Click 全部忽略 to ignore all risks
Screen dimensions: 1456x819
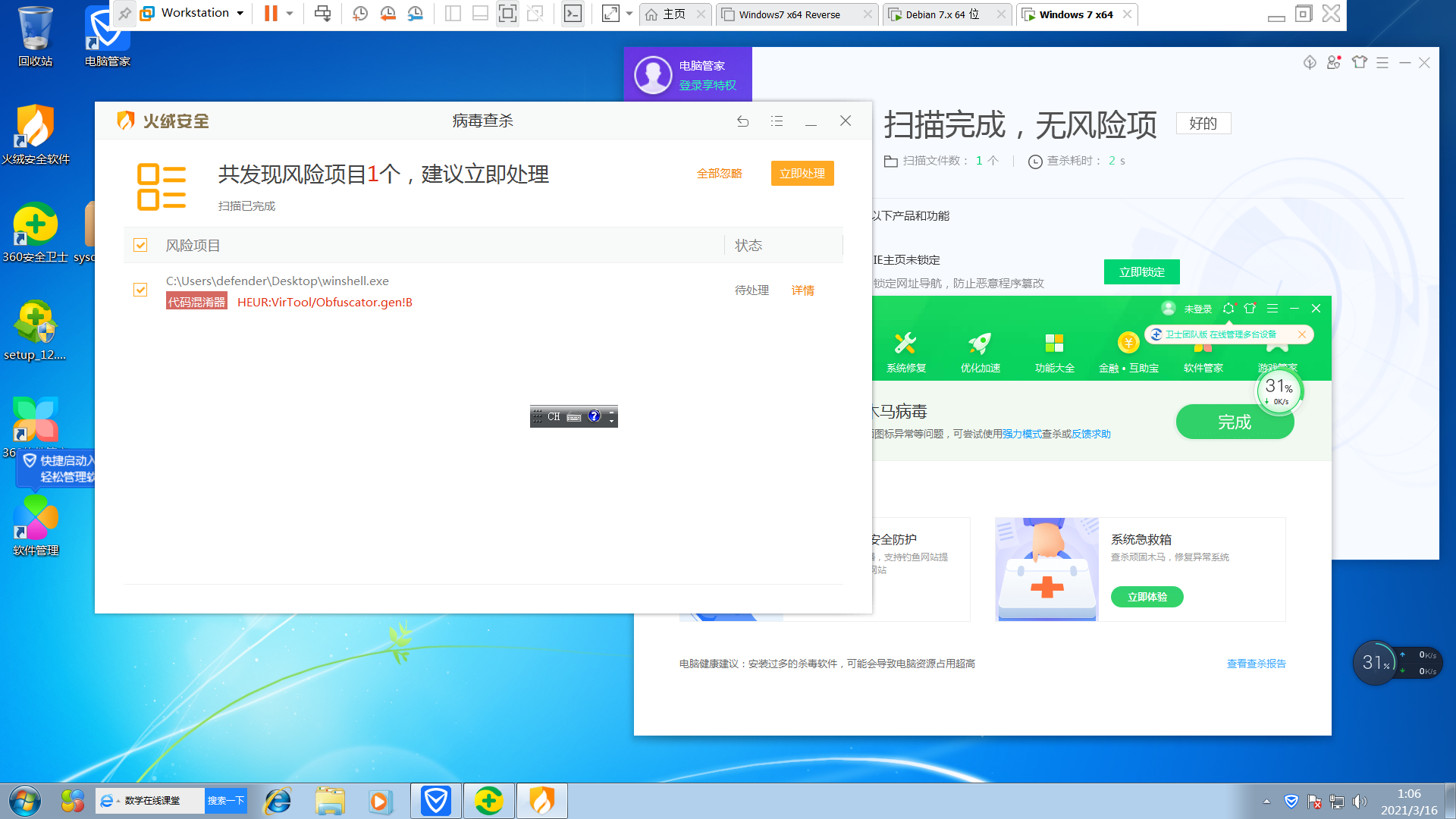click(x=720, y=174)
